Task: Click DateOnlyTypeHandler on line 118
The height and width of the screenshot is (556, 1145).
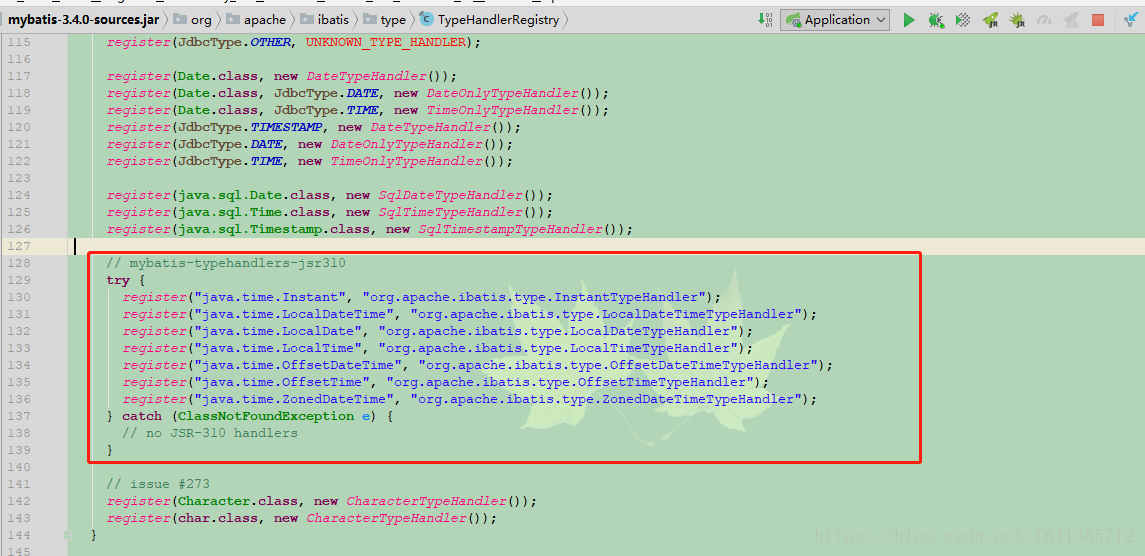Action: click(x=502, y=94)
